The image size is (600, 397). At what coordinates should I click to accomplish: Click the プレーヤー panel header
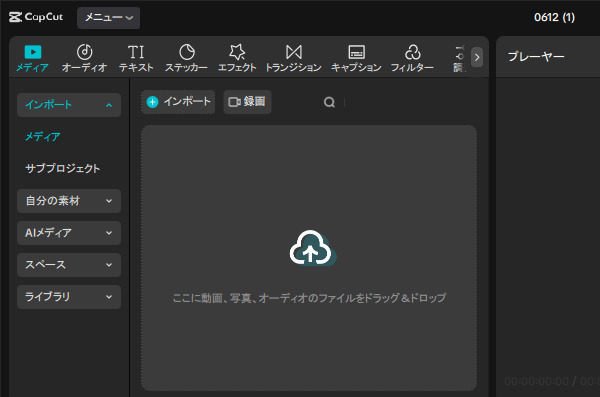pyautogui.click(x=536, y=57)
